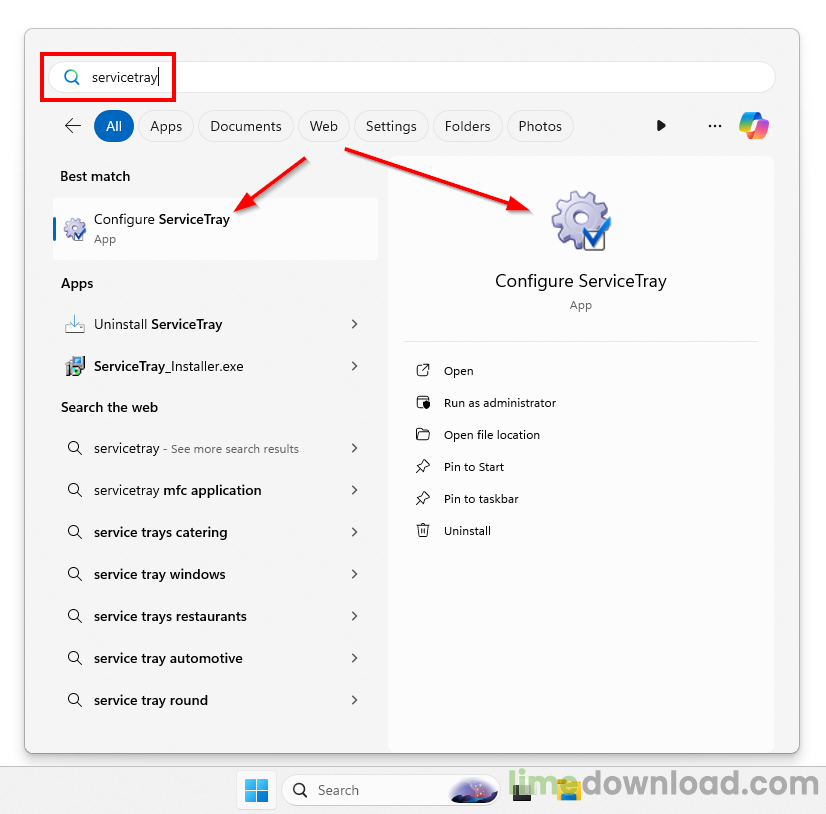Expand servicetray mfc application chevron
Image resolution: width=826 pixels, height=814 pixels.
[x=355, y=490]
